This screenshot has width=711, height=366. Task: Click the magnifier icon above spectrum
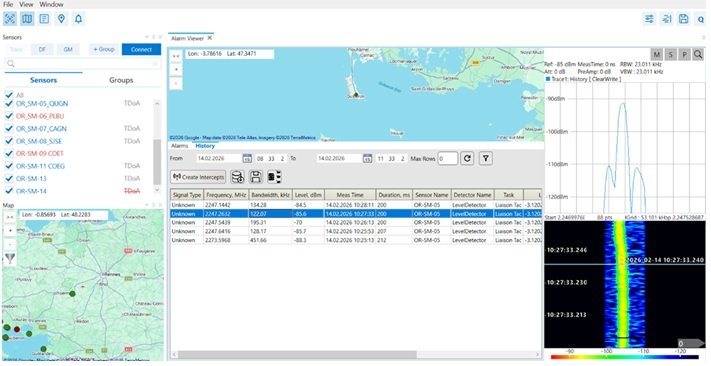pos(698,55)
